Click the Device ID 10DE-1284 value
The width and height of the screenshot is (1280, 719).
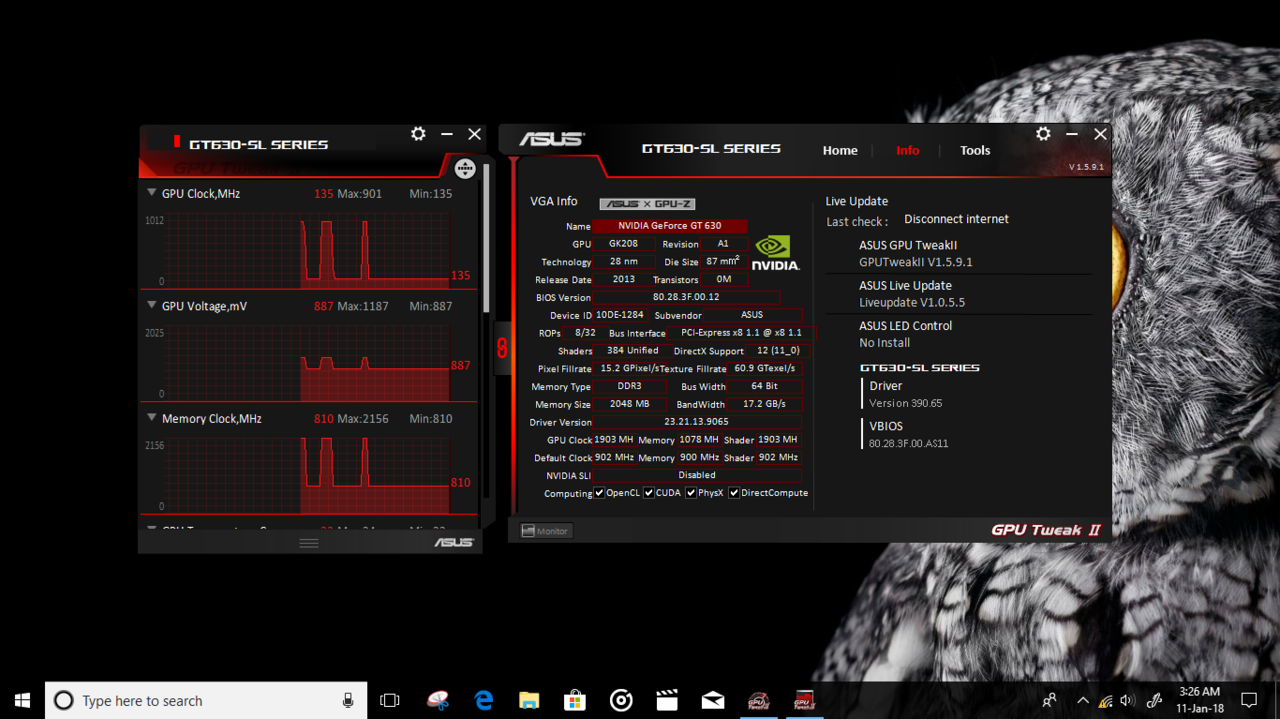point(620,315)
